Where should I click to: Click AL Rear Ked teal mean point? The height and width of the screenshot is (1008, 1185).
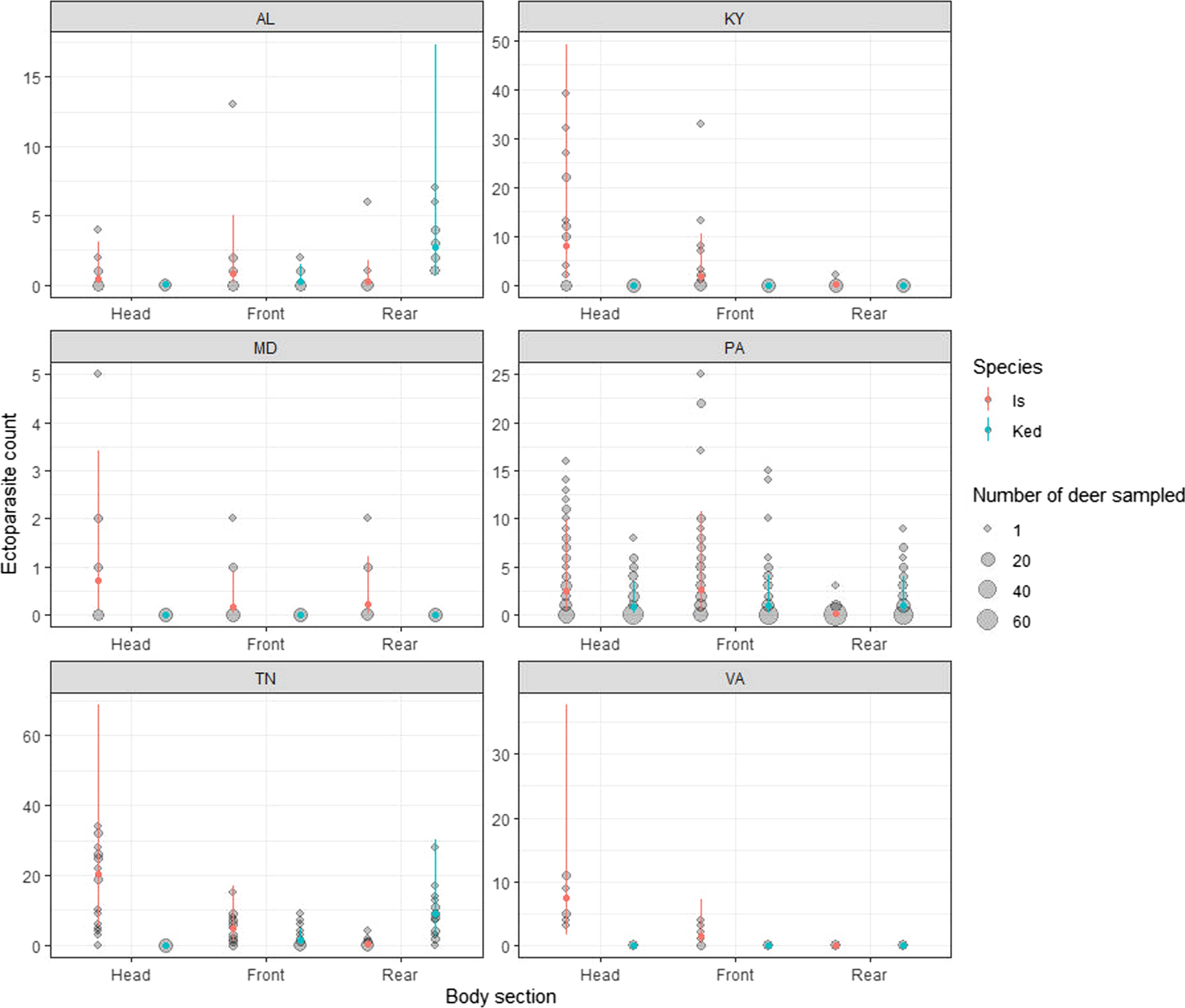tap(435, 247)
